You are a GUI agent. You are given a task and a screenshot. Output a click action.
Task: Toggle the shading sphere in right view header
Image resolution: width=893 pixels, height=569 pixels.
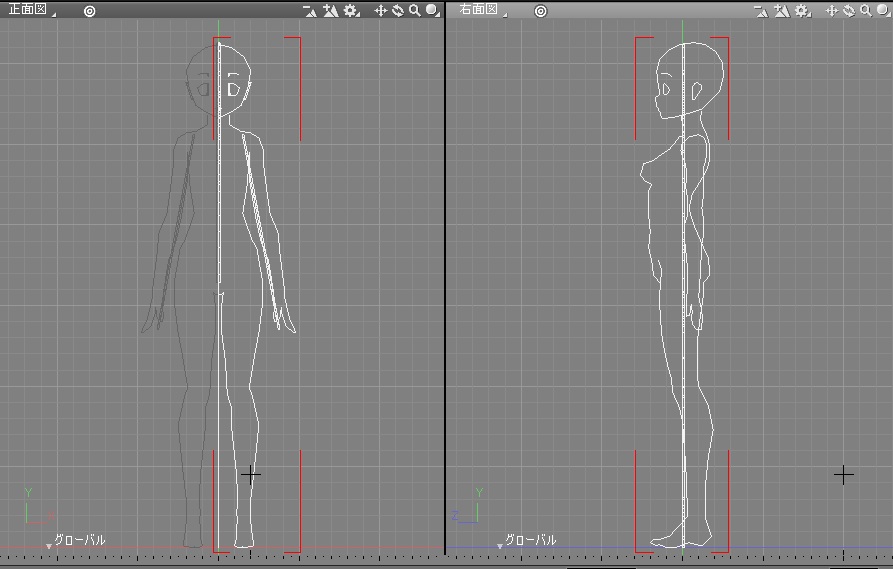882,11
